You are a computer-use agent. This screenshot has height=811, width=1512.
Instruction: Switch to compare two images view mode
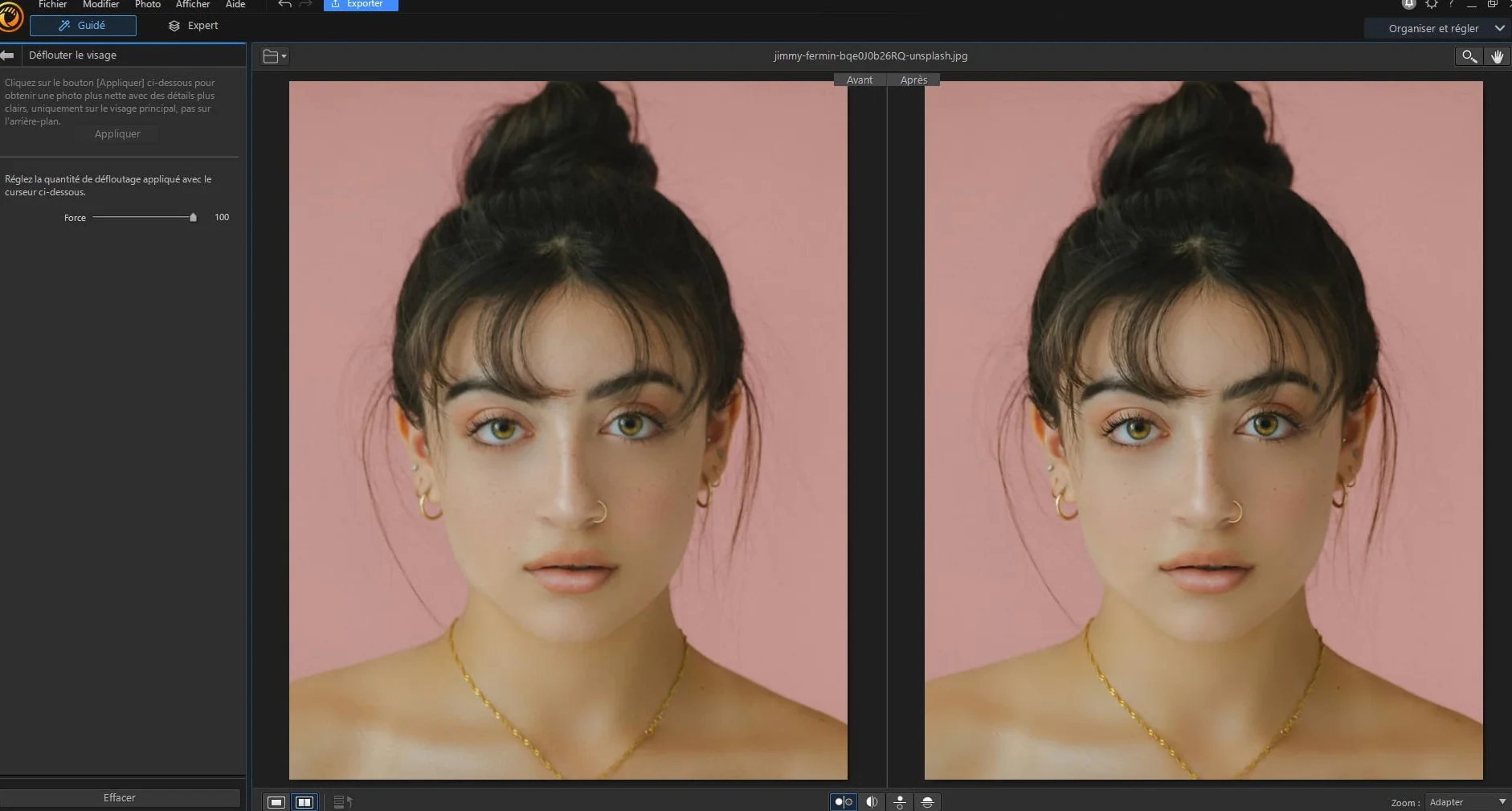coord(304,801)
